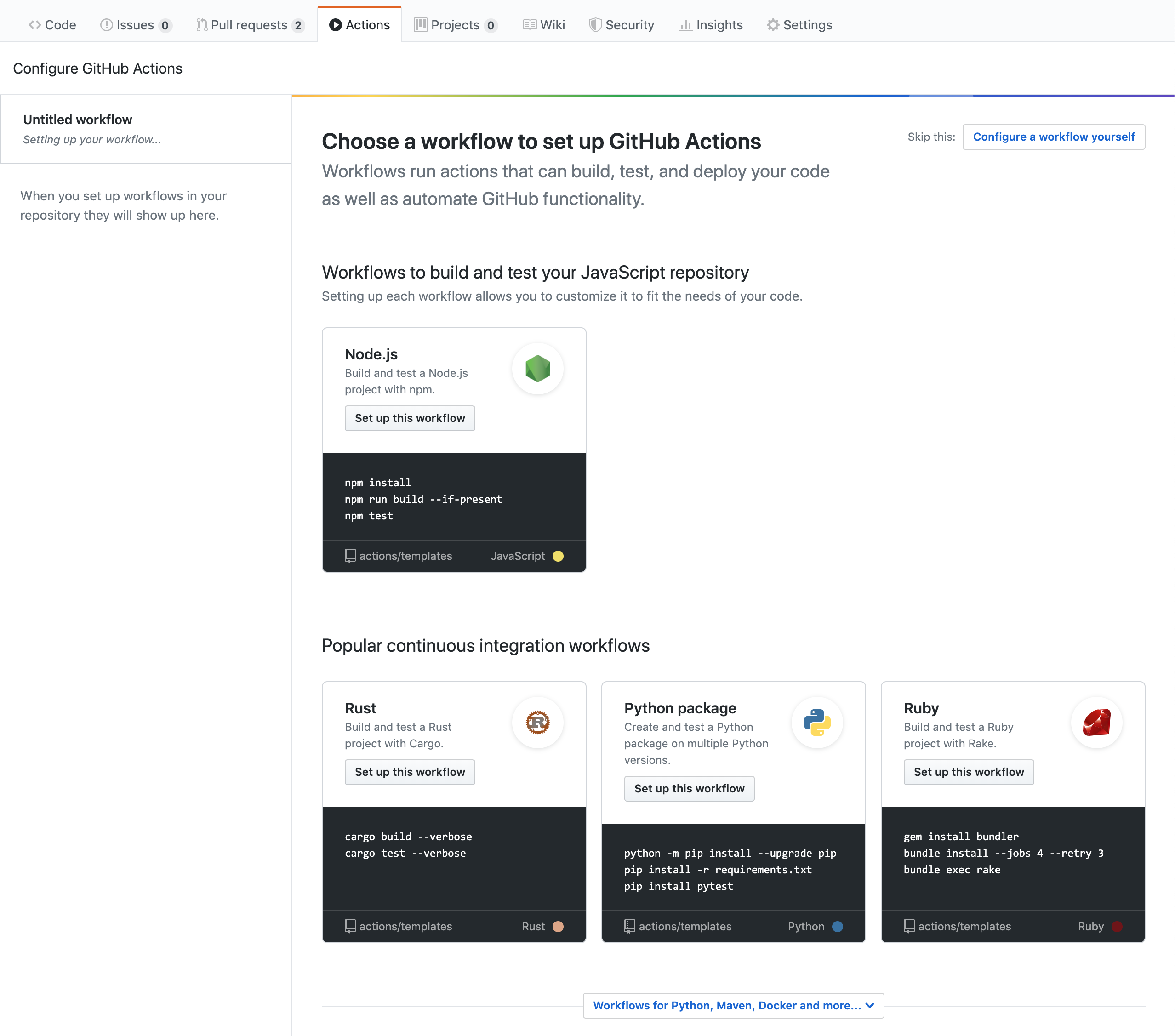This screenshot has height=1036, width=1175.
Task: Click the Python language label in footer
Action: [806, 926]
